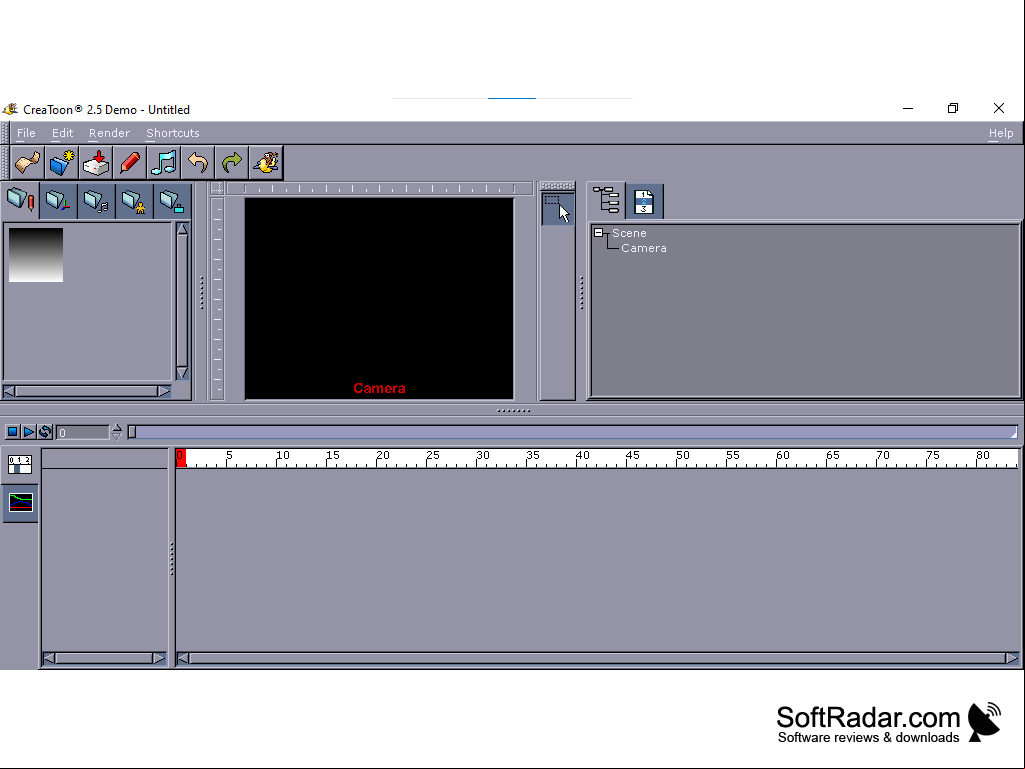
Task: Click the Stop playback button
Action: [x=12, y=432]
